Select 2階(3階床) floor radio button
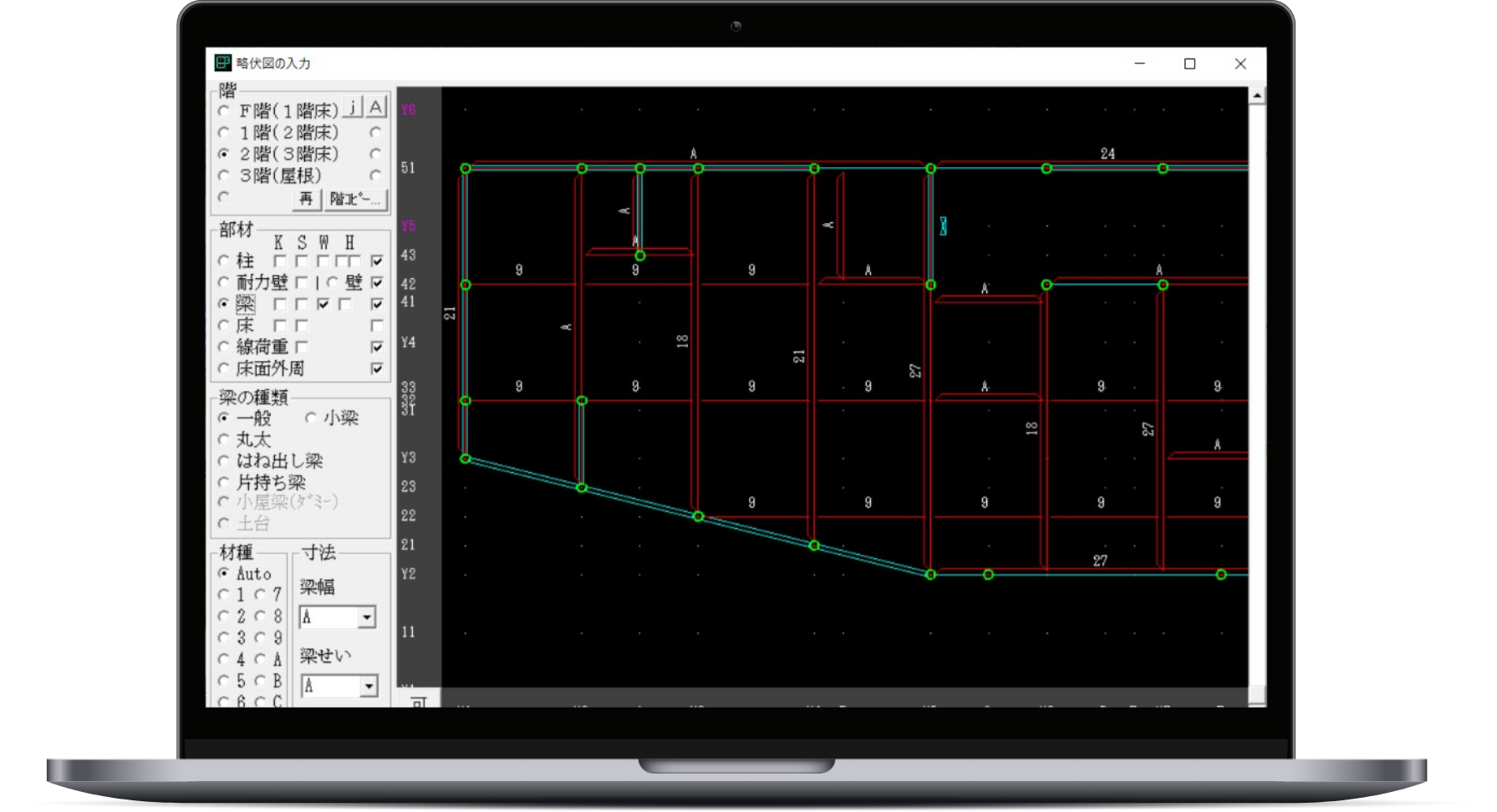This screenshot has height=812, width=1497. (x=223, y=155)
